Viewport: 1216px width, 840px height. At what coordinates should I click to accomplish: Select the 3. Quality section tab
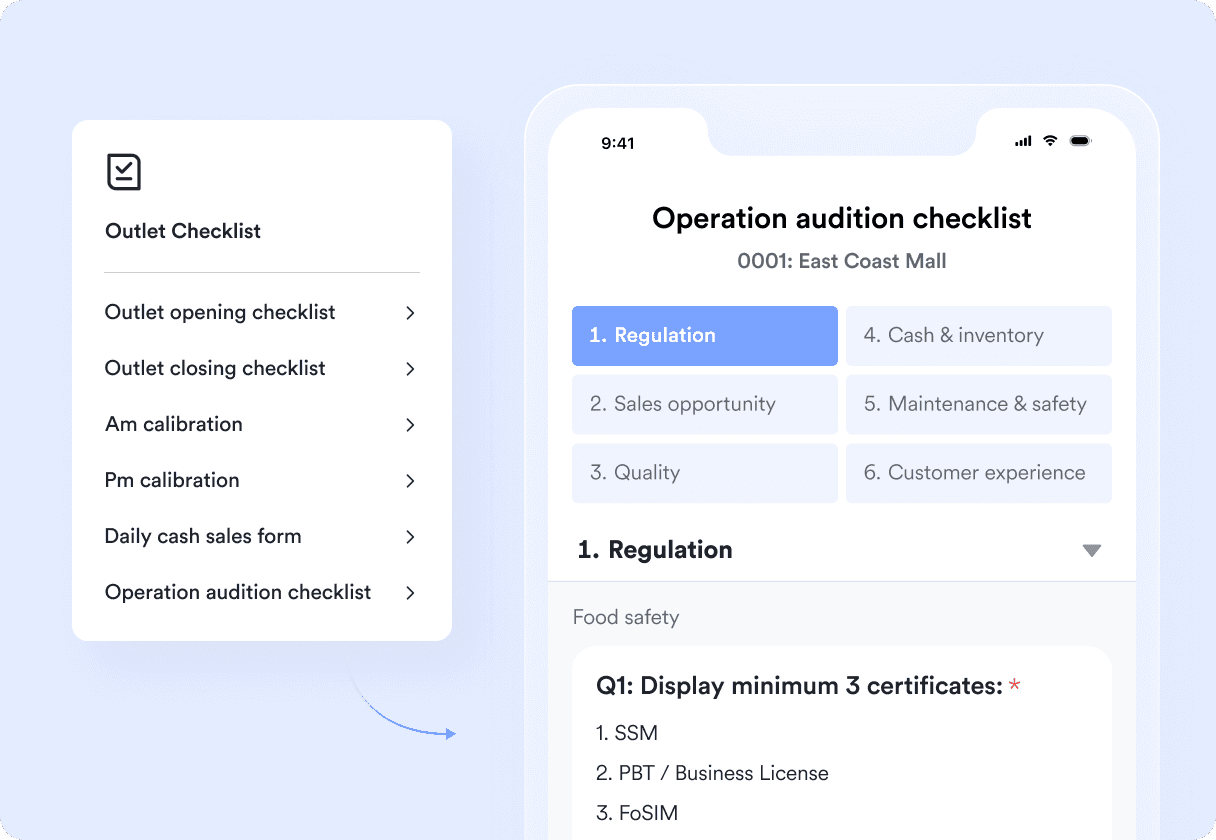click(x=704, y=473)
